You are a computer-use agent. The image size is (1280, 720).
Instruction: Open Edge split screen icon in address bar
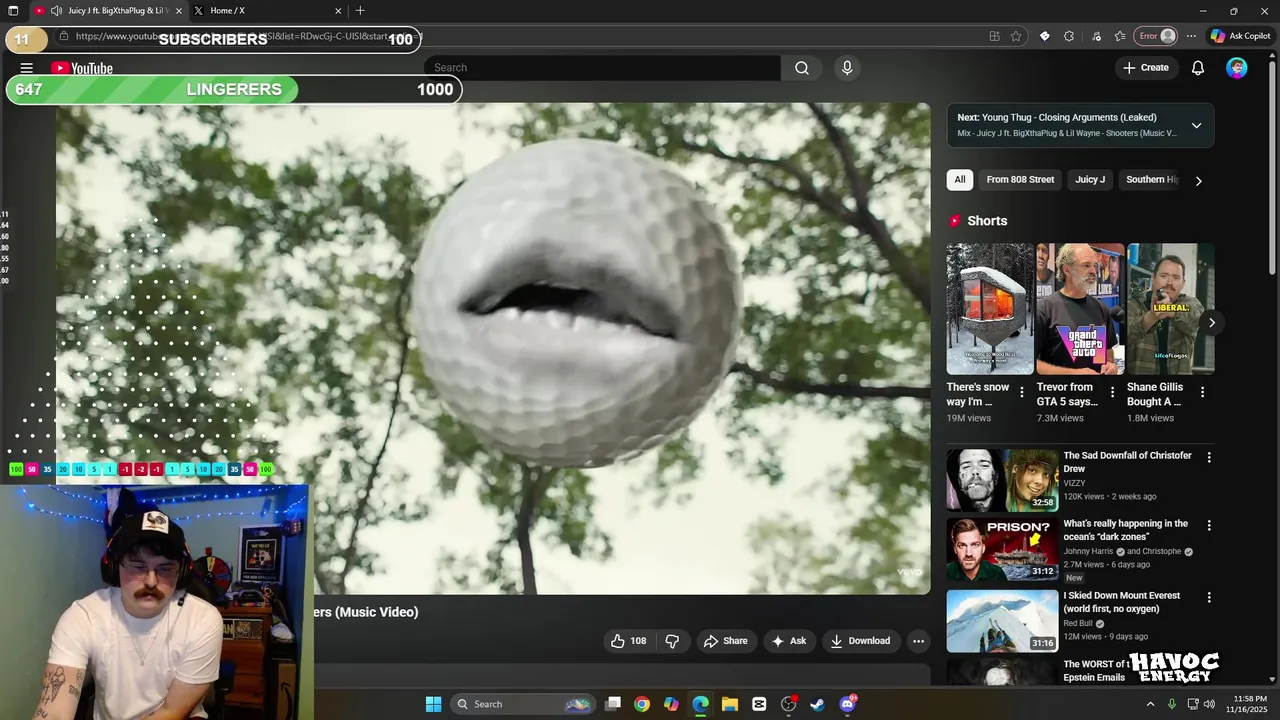[x=994, y=36]
